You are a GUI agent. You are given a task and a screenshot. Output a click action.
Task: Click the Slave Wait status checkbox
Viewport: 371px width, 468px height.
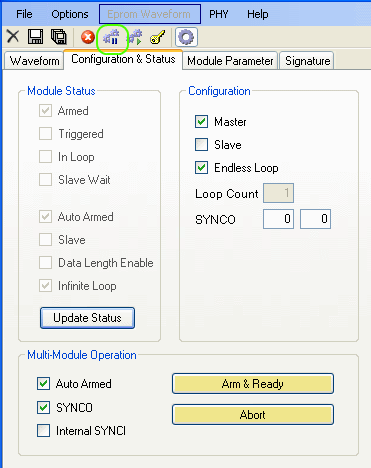click(x=45, y=179)
